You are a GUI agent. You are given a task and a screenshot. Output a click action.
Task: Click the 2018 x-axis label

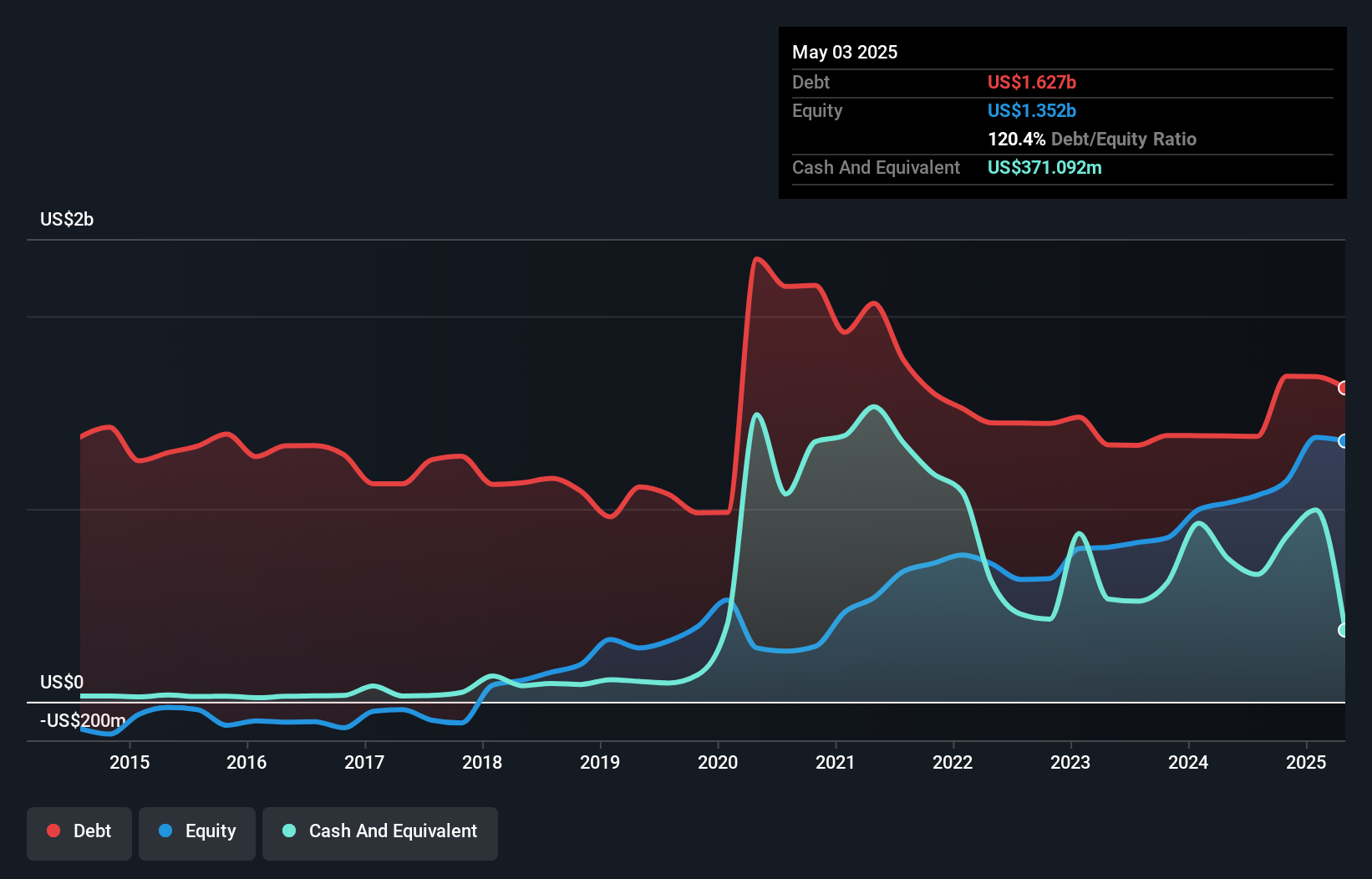click(x=482, y=762)
